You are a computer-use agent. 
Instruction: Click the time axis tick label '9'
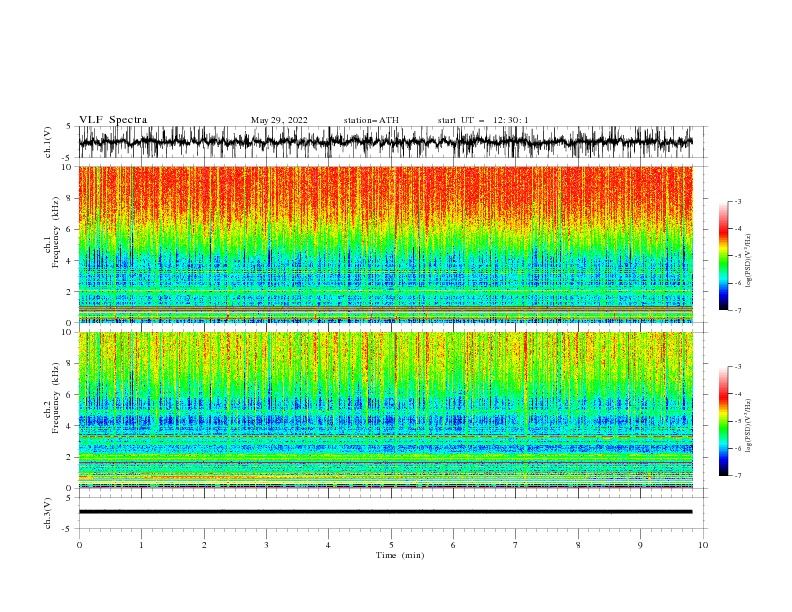[640, 545]
